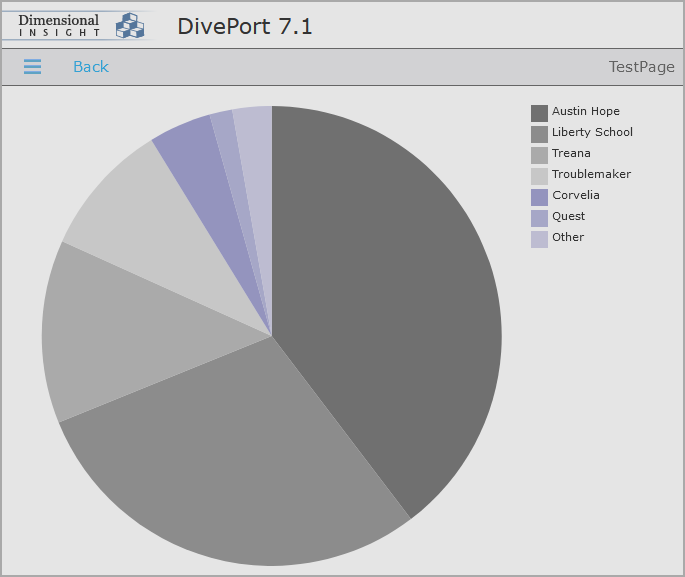Screen dimensions: 685x577
Task: Open the hamburger menu icon
Action: [x=32, y=67]
